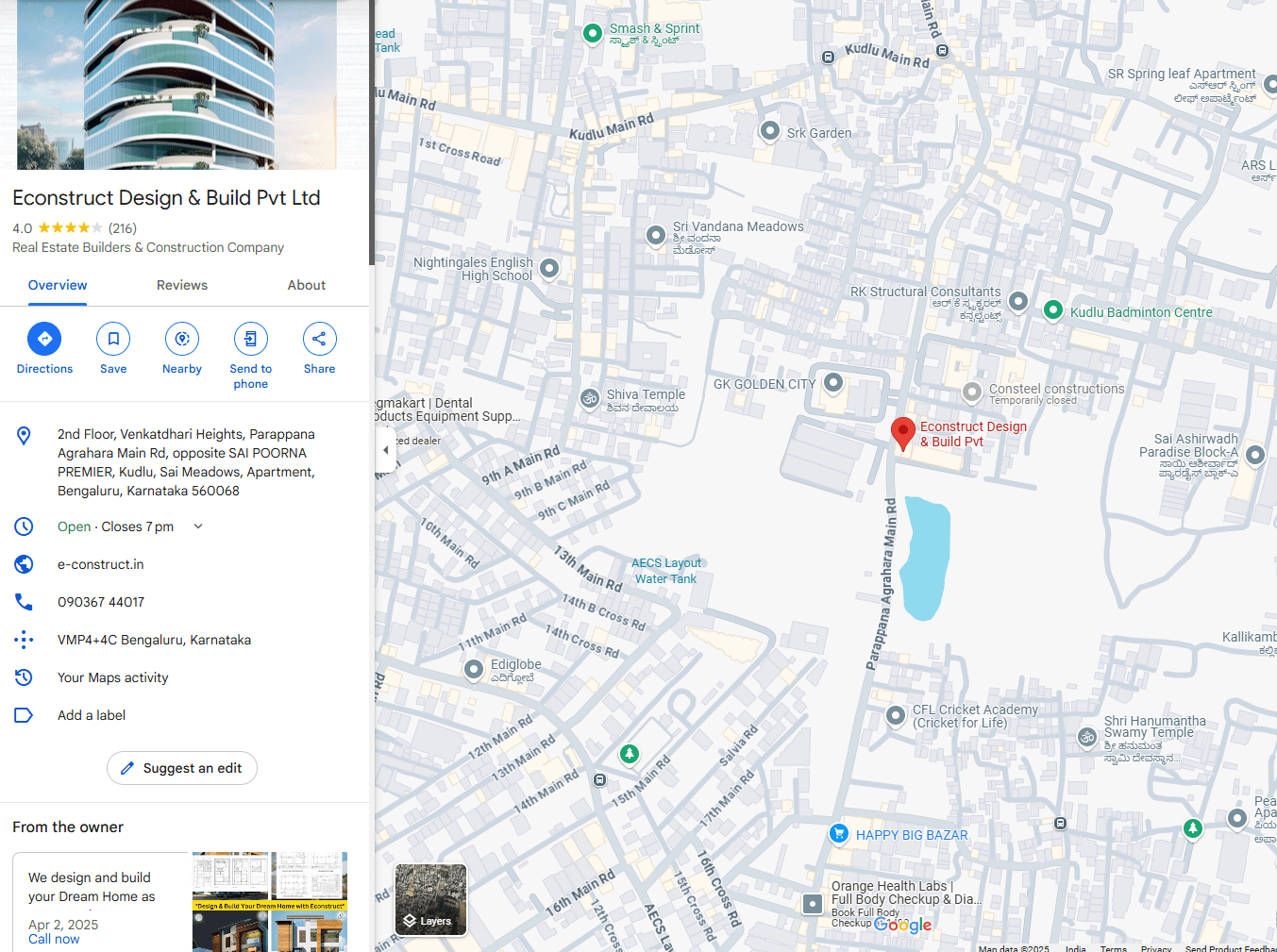1277x952 pixels.
Task: Click the Smash & Sprint green marker
Action: tap(593, 34)
